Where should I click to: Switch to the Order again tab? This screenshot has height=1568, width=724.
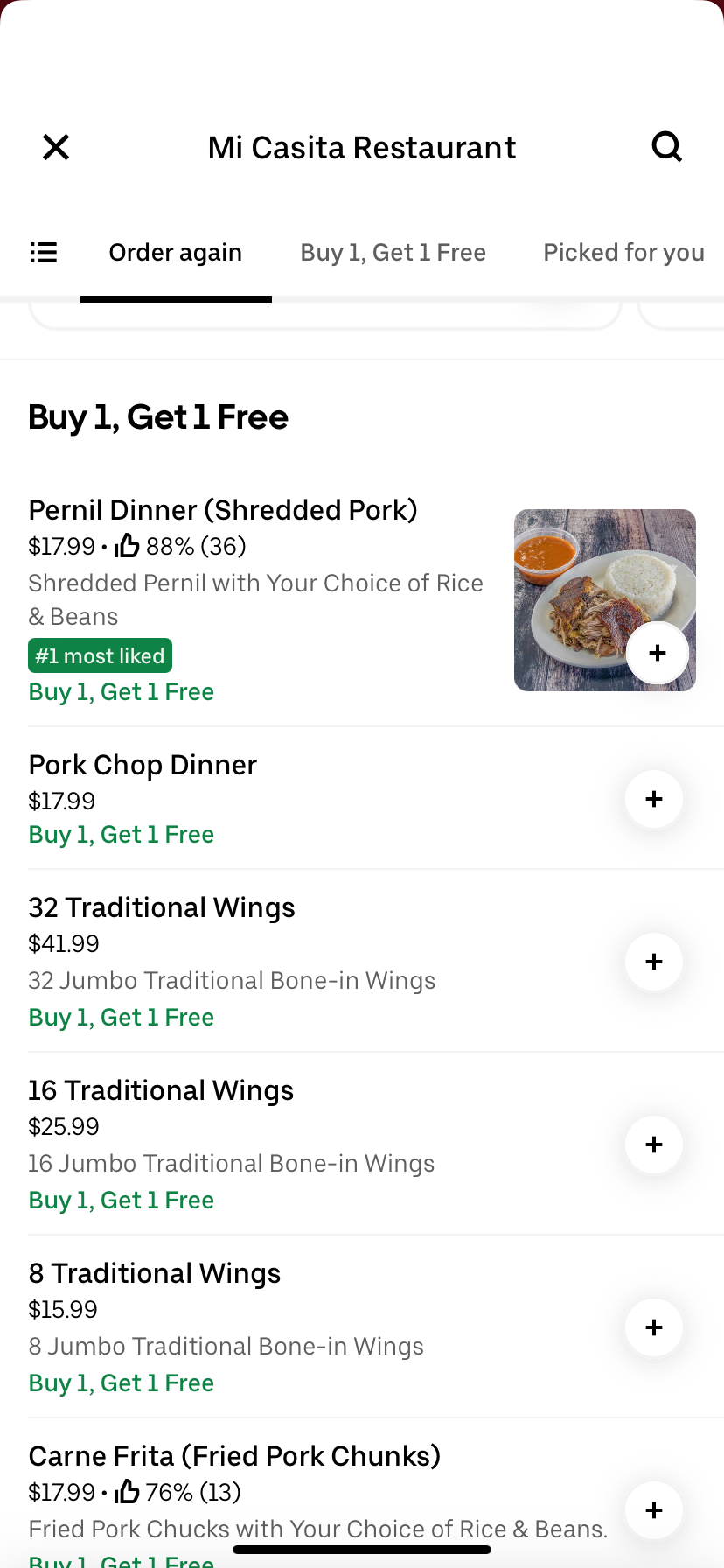point(176,253)
